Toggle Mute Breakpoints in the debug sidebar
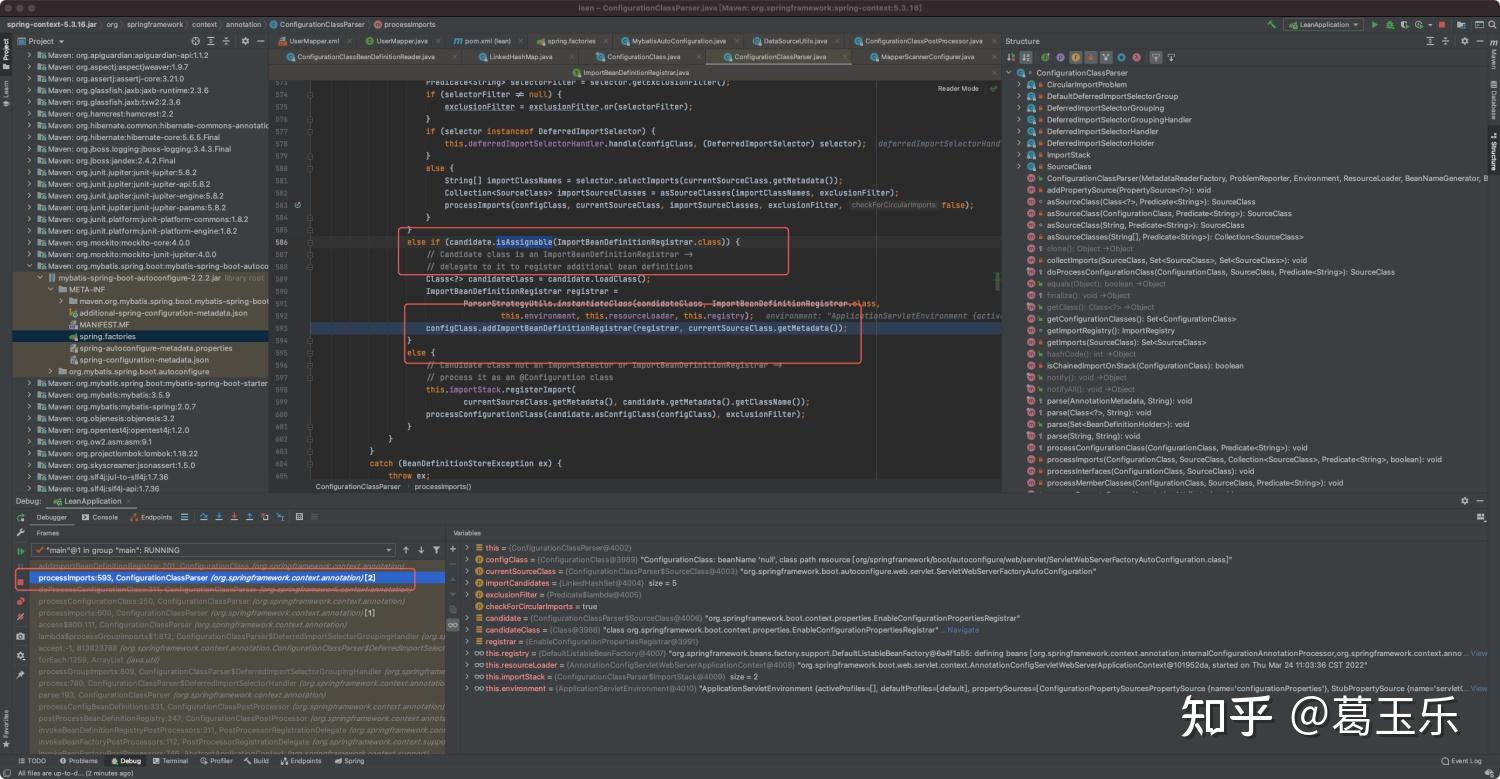1500x779 pixels. pyautogui.click(x=20, y=618)
